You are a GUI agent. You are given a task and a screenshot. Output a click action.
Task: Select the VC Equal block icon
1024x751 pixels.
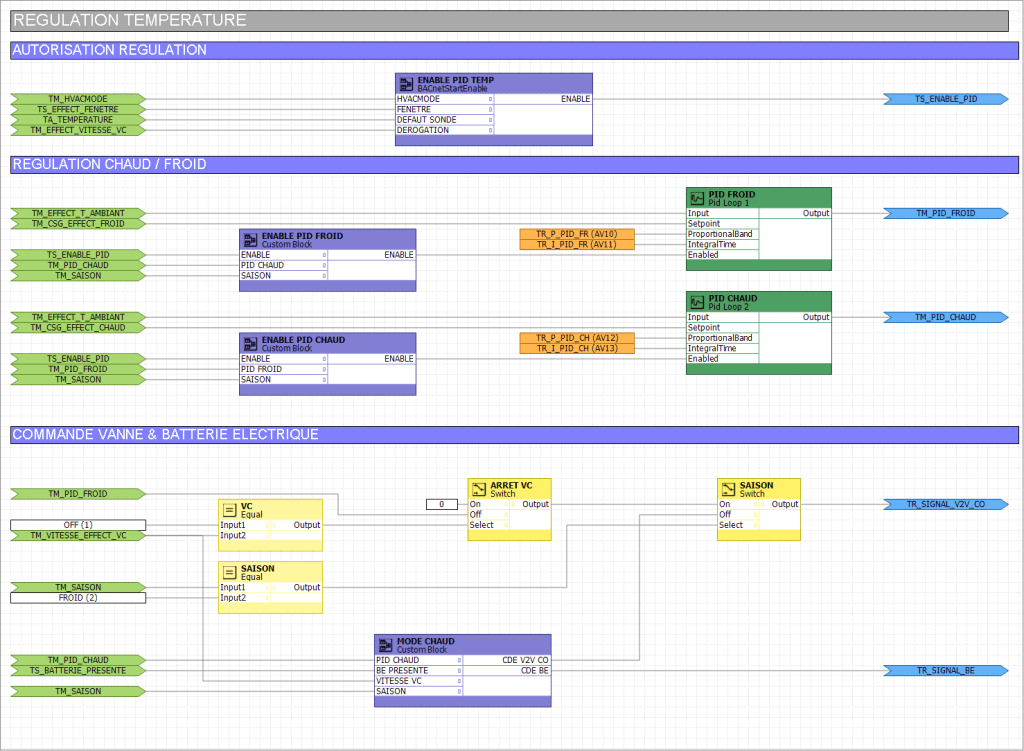[229, 510]
